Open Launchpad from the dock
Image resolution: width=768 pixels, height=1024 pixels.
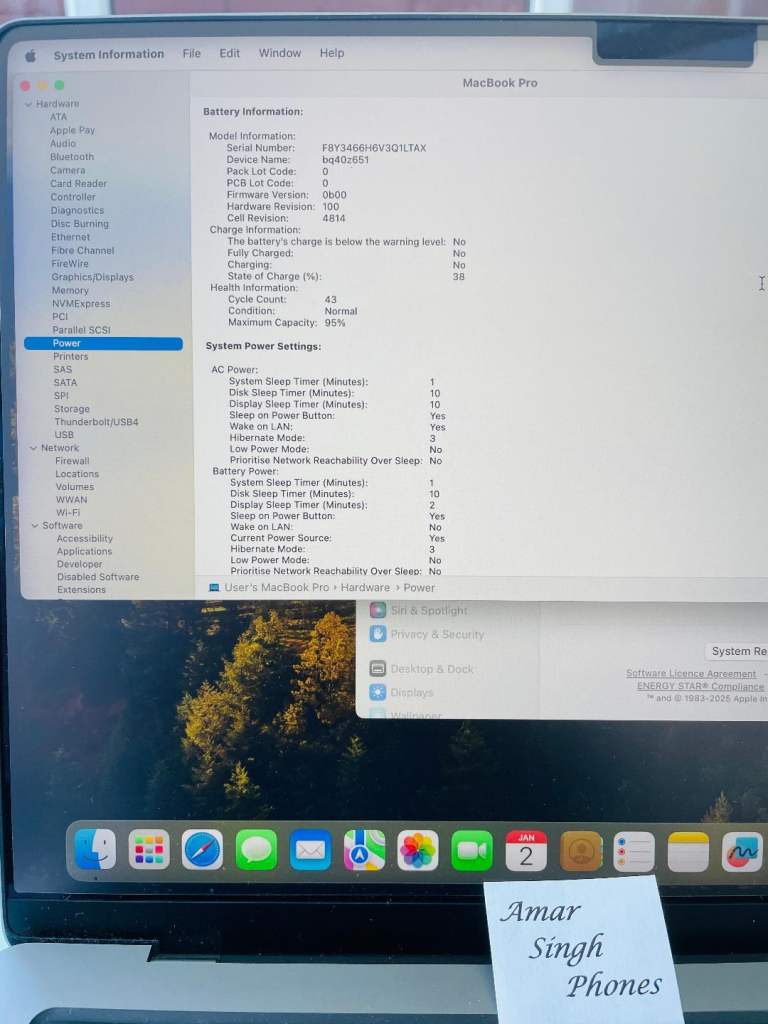(x=149, y=850)
